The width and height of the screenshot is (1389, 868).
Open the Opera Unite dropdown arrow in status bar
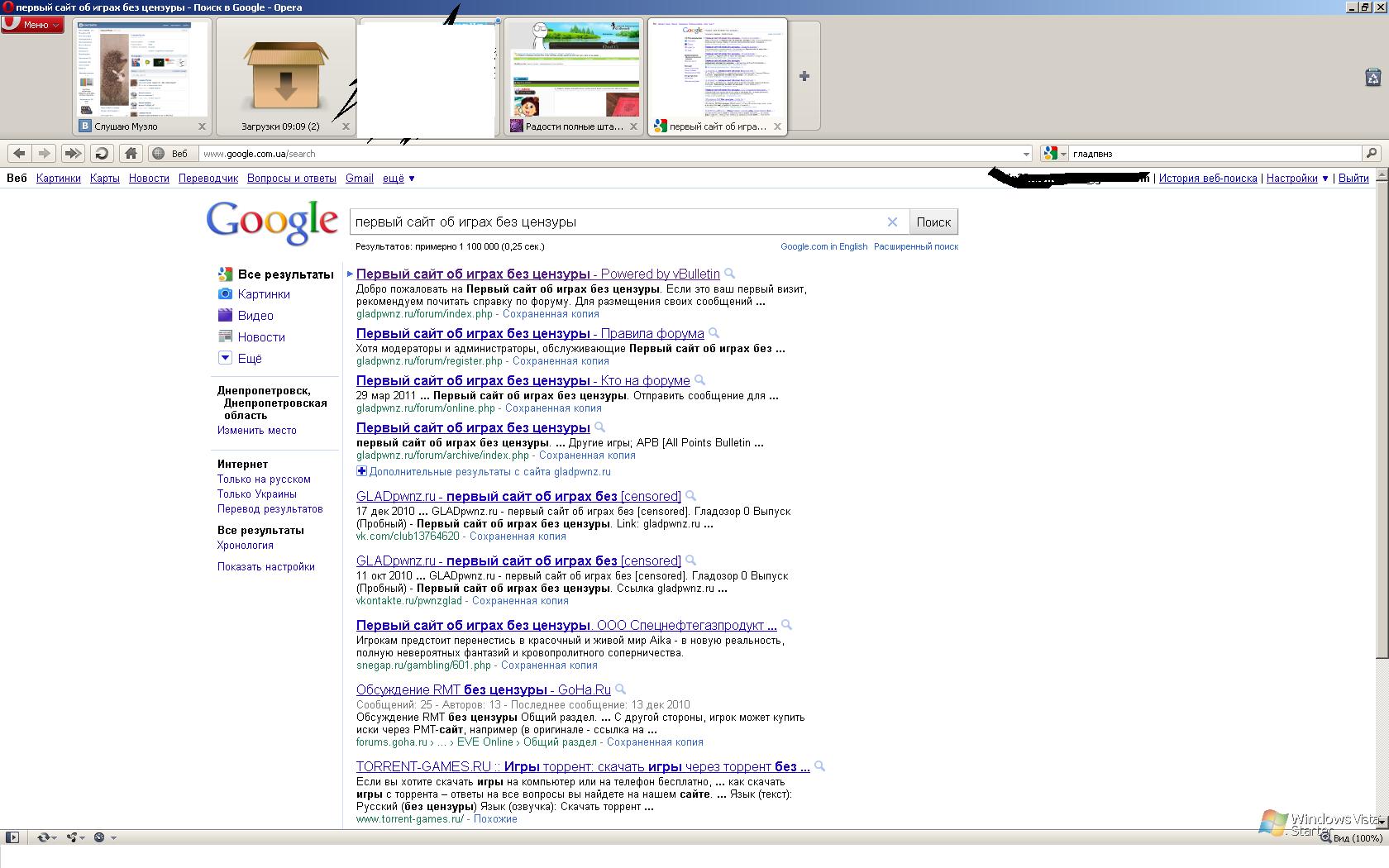tap(82, 837)
